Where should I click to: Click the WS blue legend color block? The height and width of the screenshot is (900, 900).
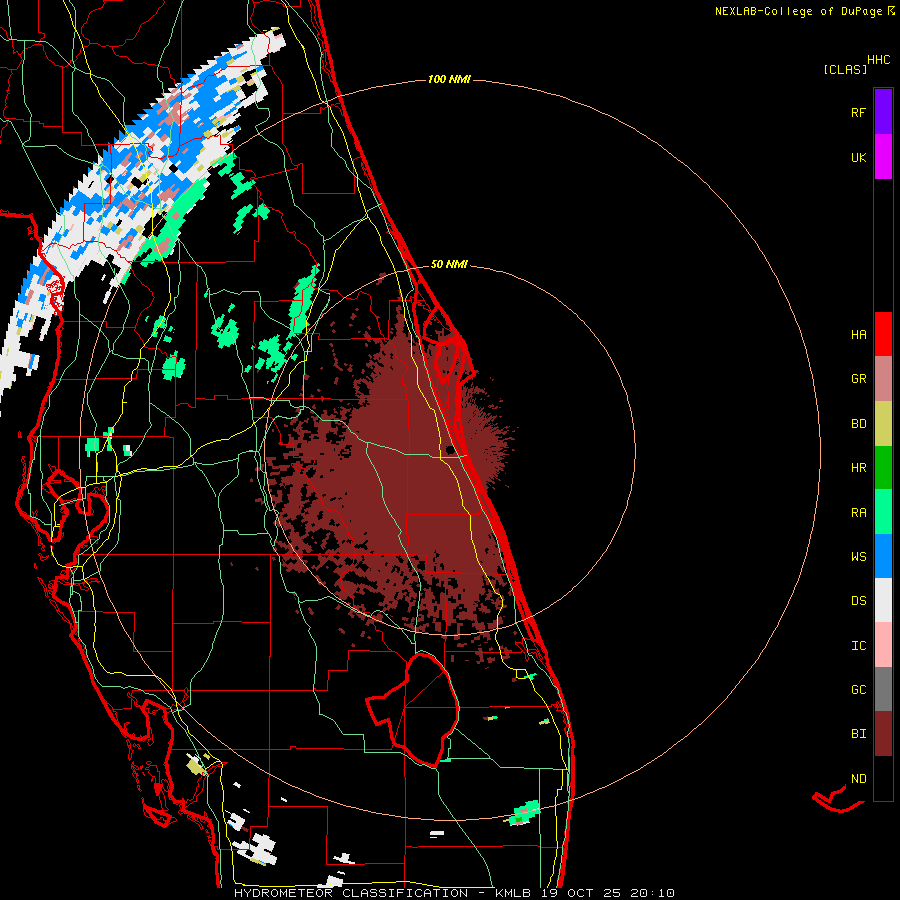pos(883,556)
